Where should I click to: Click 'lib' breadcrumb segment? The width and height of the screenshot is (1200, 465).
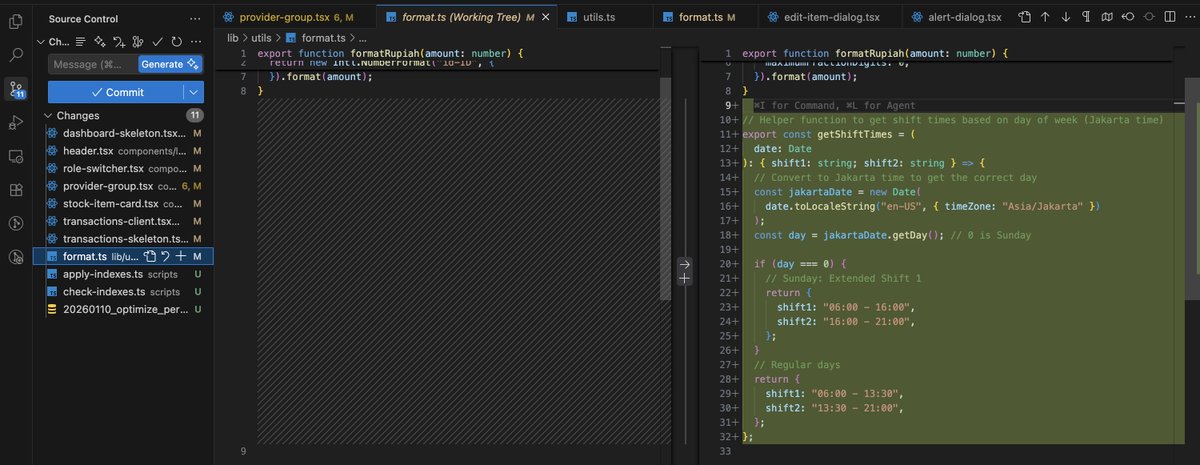click(232, 37)
